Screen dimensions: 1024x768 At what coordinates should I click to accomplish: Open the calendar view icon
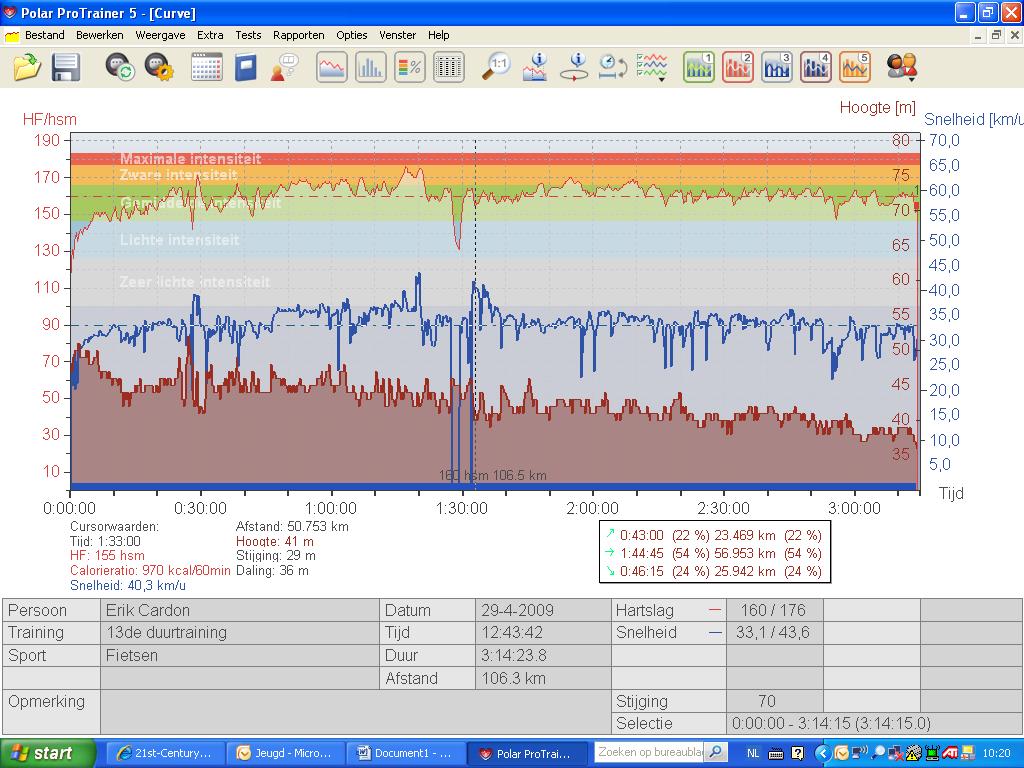(x=206, y=67)
